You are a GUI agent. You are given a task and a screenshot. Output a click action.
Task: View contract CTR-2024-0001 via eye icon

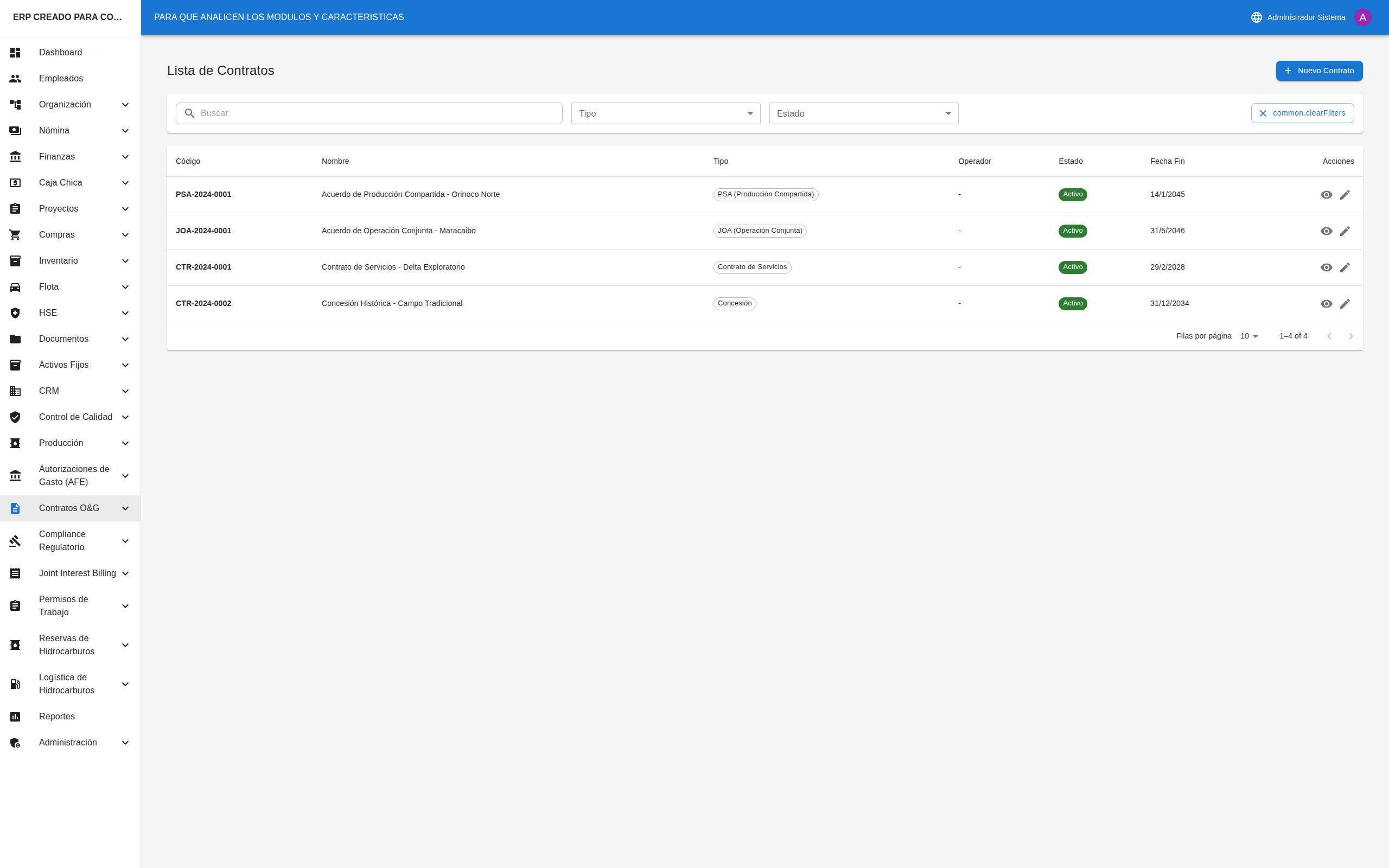(x=1326, y=267)
